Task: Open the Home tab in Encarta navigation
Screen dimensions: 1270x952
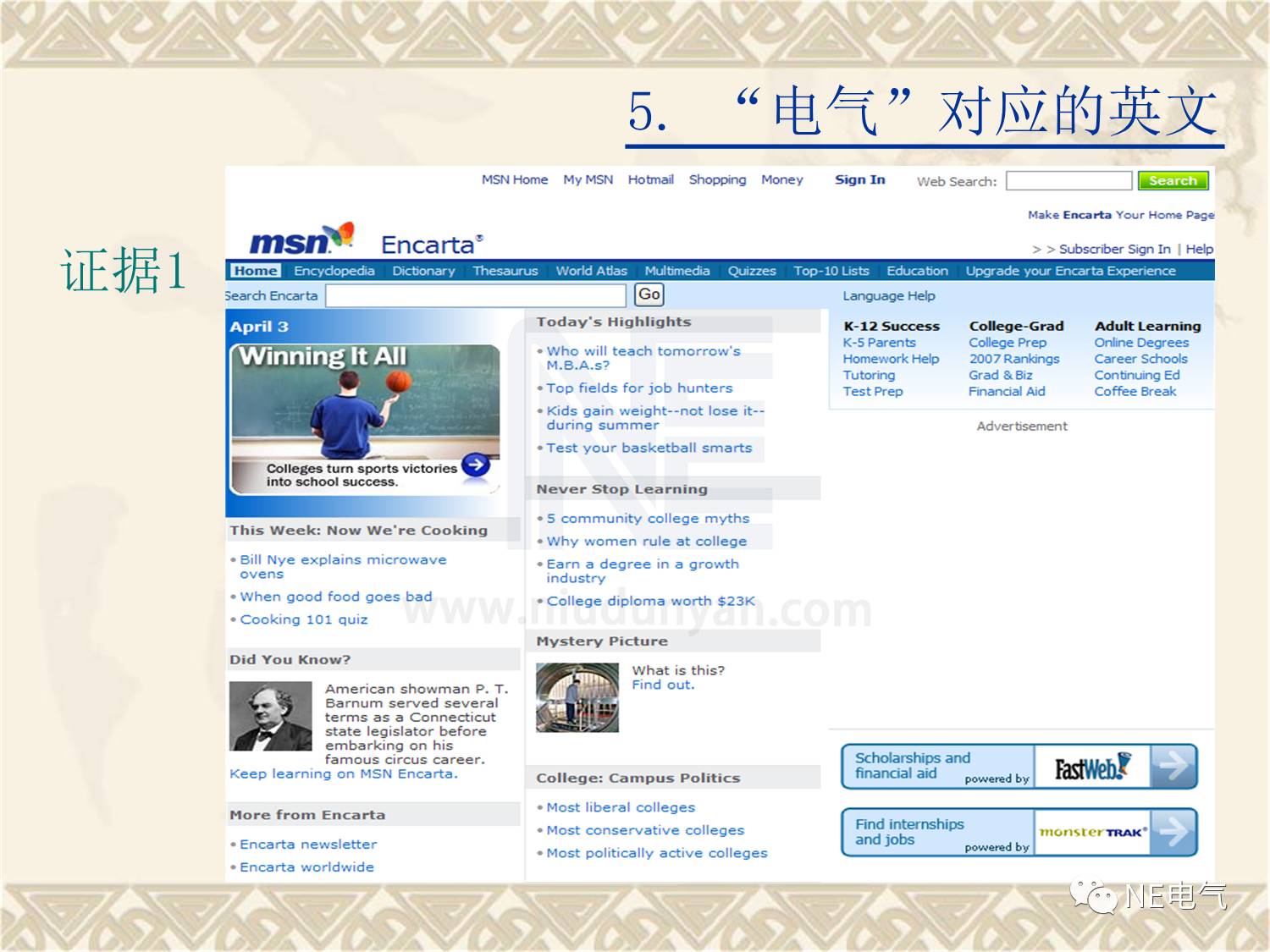Action: coord(256,271)
